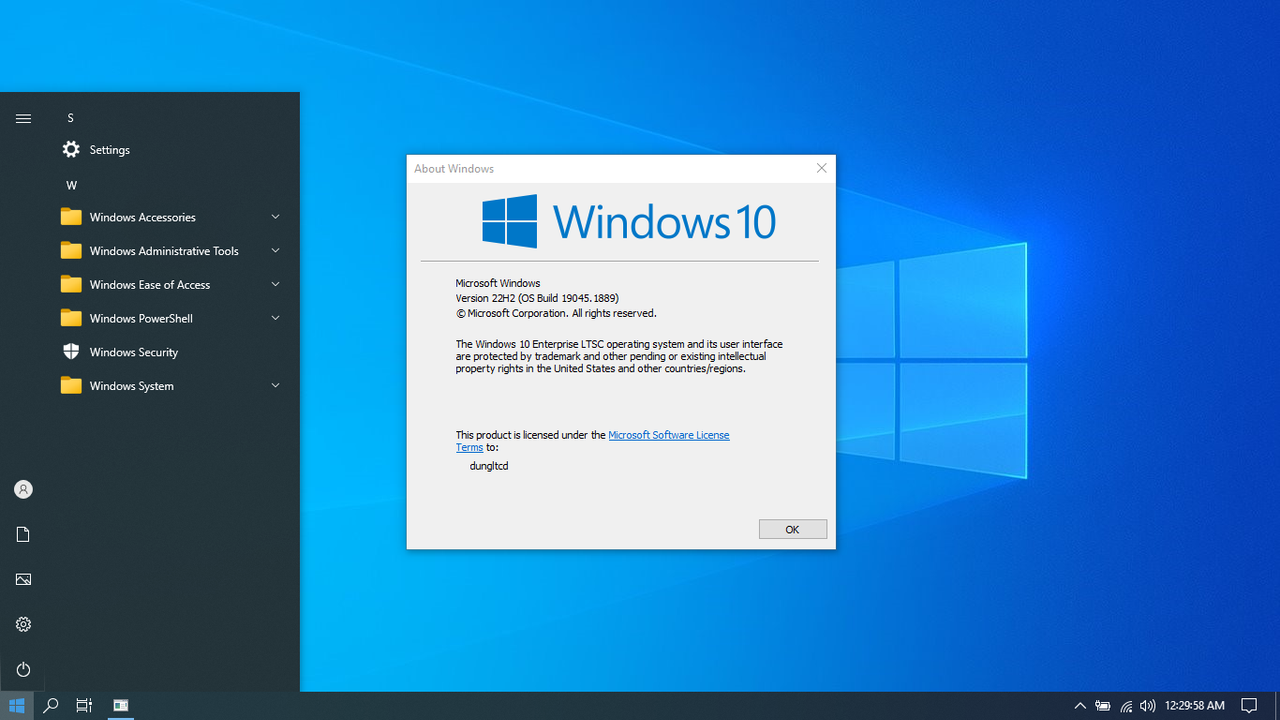Expand Windows Ease of Access chevron
This screenshot has width=1280, height=720.
pos(275,285)
